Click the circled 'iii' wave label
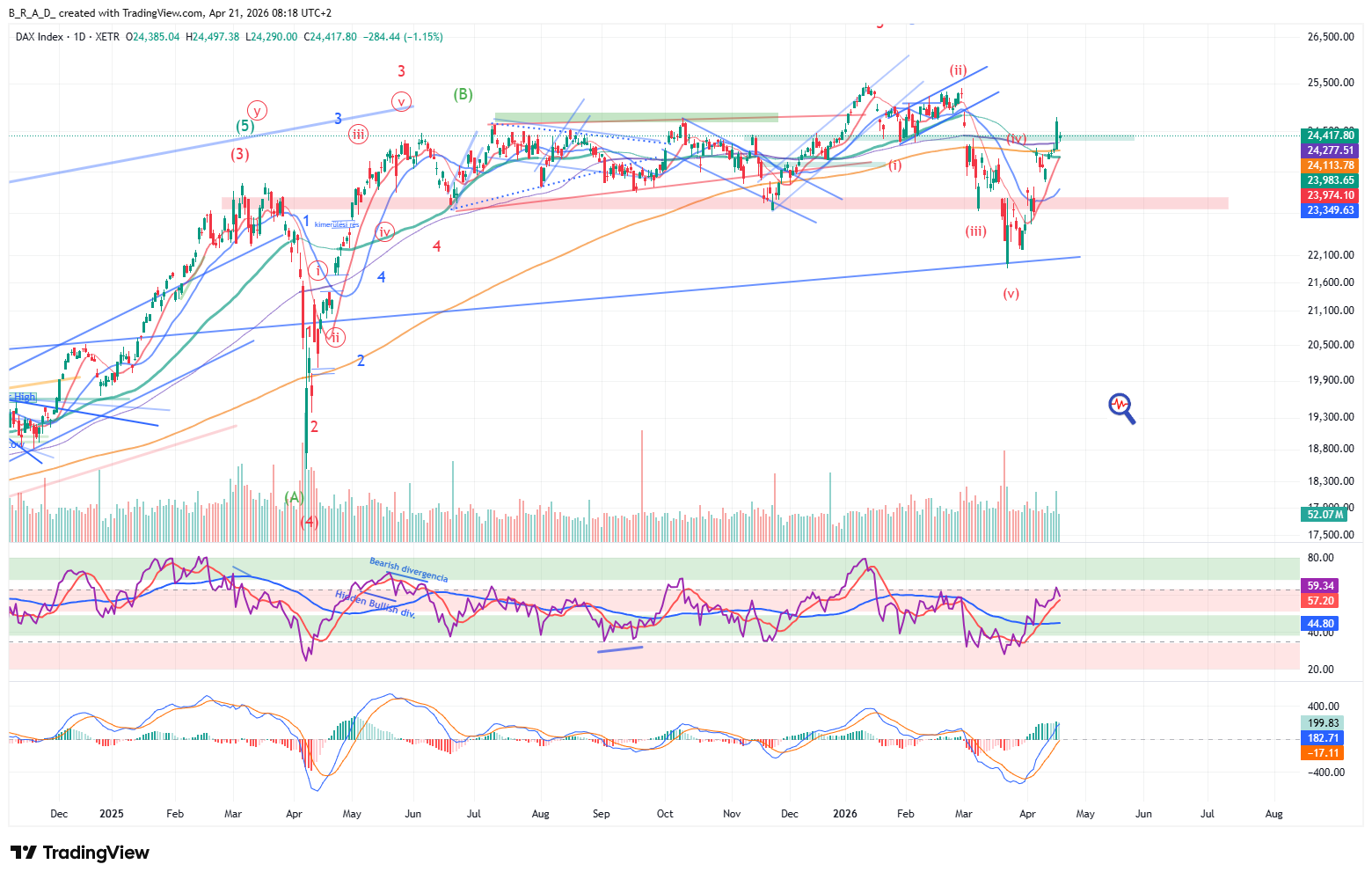Image resolution: width=1372 pixels, height=879 pixels. pyautogui.click(x=358, y=135)
